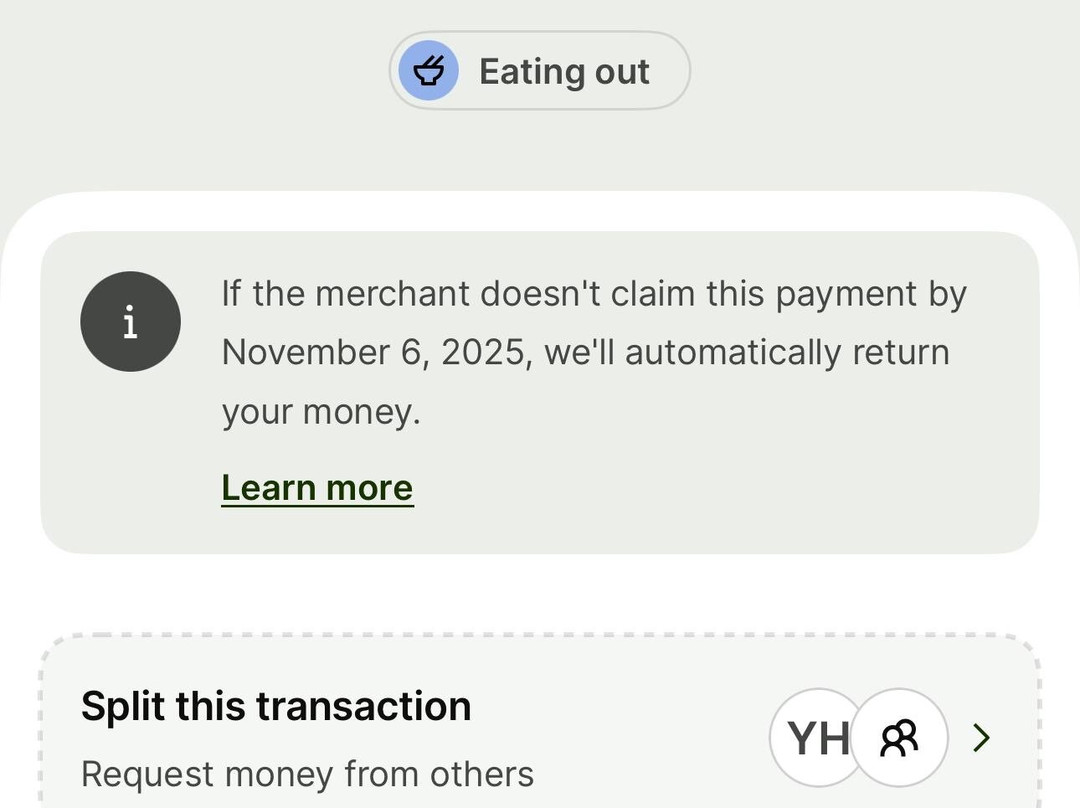This screenshot has width=1080, height=808.
Task: Click the "your money." line in the notice
Action: click(321, 412)
